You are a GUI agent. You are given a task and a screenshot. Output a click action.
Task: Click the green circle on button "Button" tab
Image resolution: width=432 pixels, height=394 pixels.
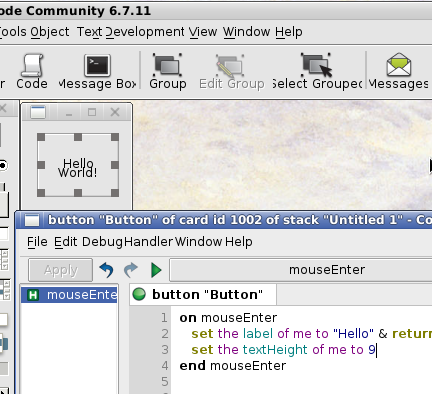(x=139, y=294)
